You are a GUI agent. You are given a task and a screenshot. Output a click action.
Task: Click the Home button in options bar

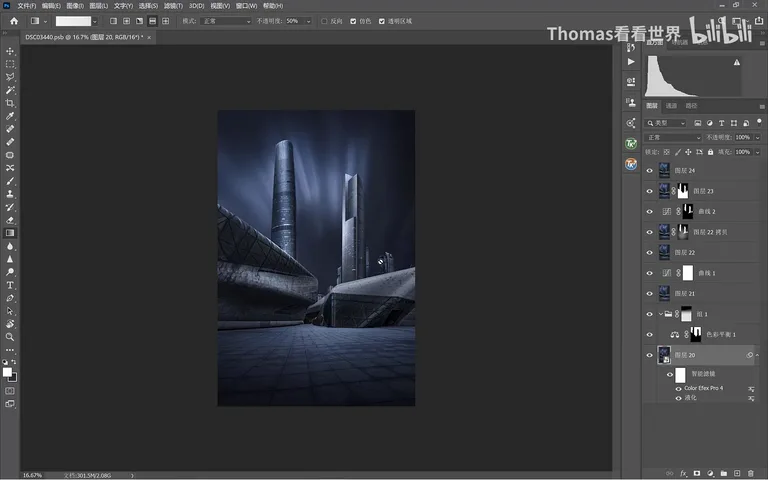click(x=14, y=21)
